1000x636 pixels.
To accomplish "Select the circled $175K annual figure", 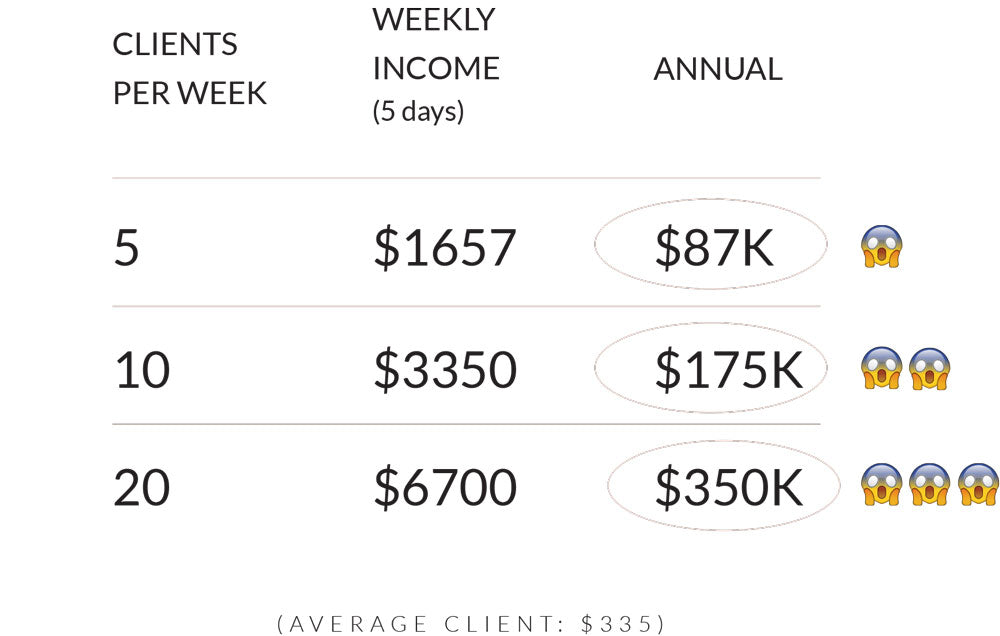I will pyautogui.click(x=710, y=367).
